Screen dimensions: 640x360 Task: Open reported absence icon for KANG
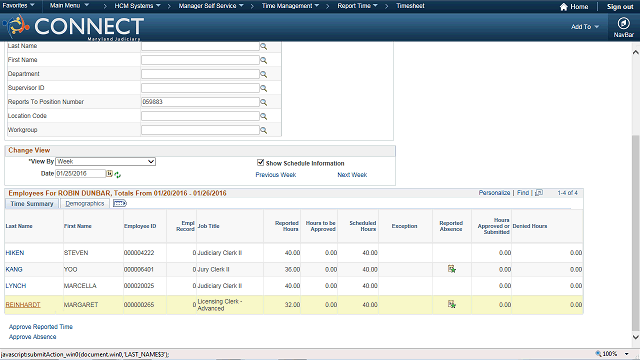[451, 269]
